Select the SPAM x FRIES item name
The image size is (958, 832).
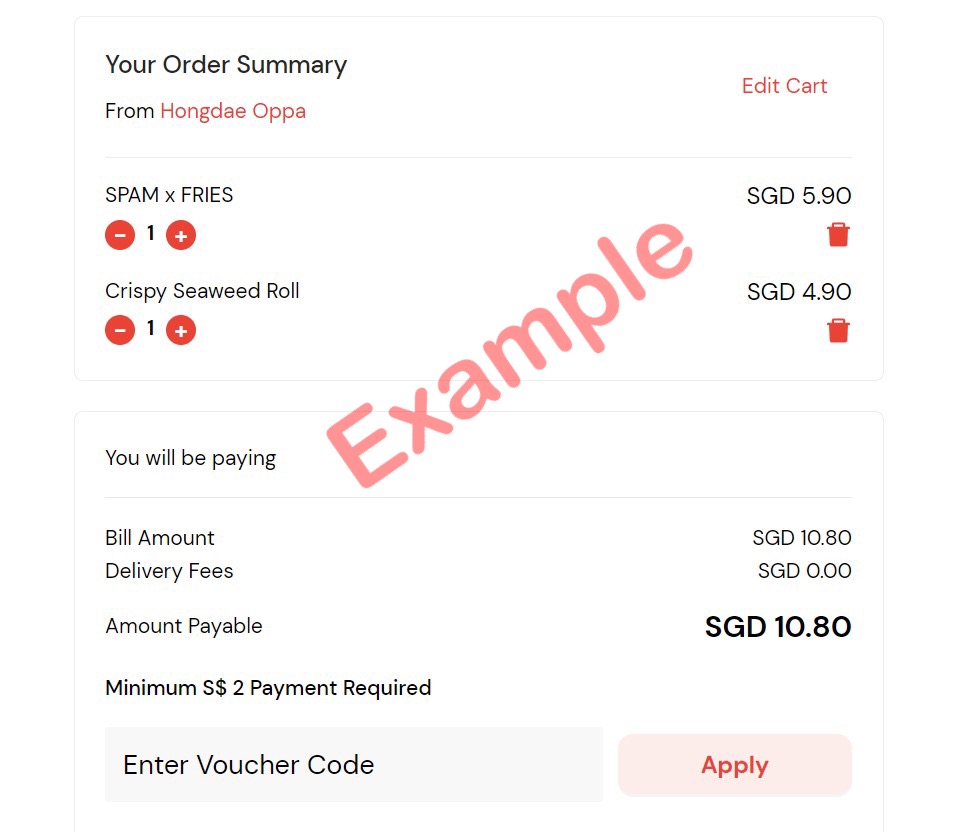169,195
